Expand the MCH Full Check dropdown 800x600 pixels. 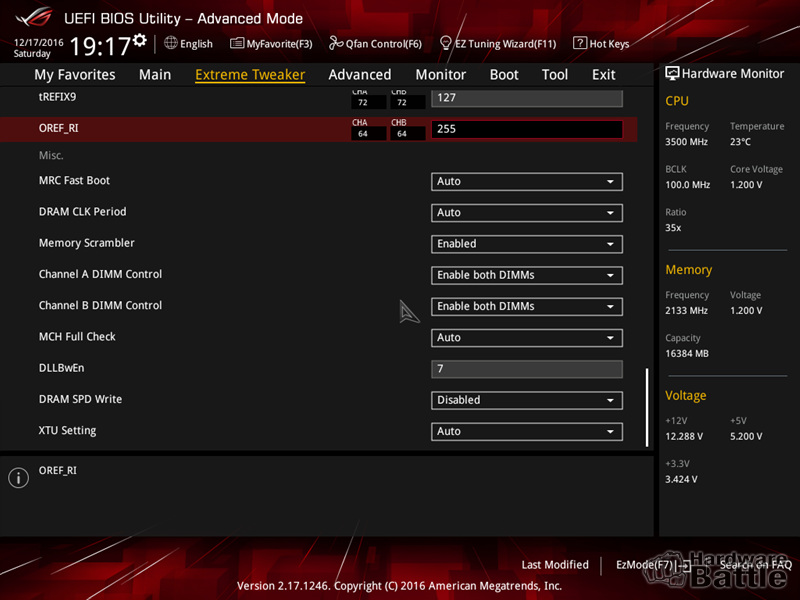(x=527, y=338)
